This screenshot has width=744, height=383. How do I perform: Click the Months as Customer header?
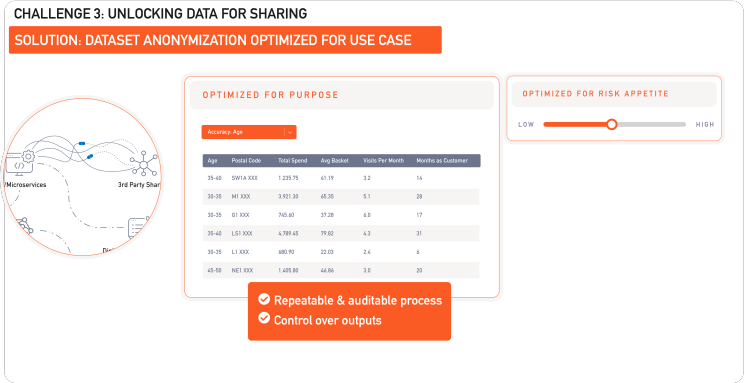pos(442,161)
